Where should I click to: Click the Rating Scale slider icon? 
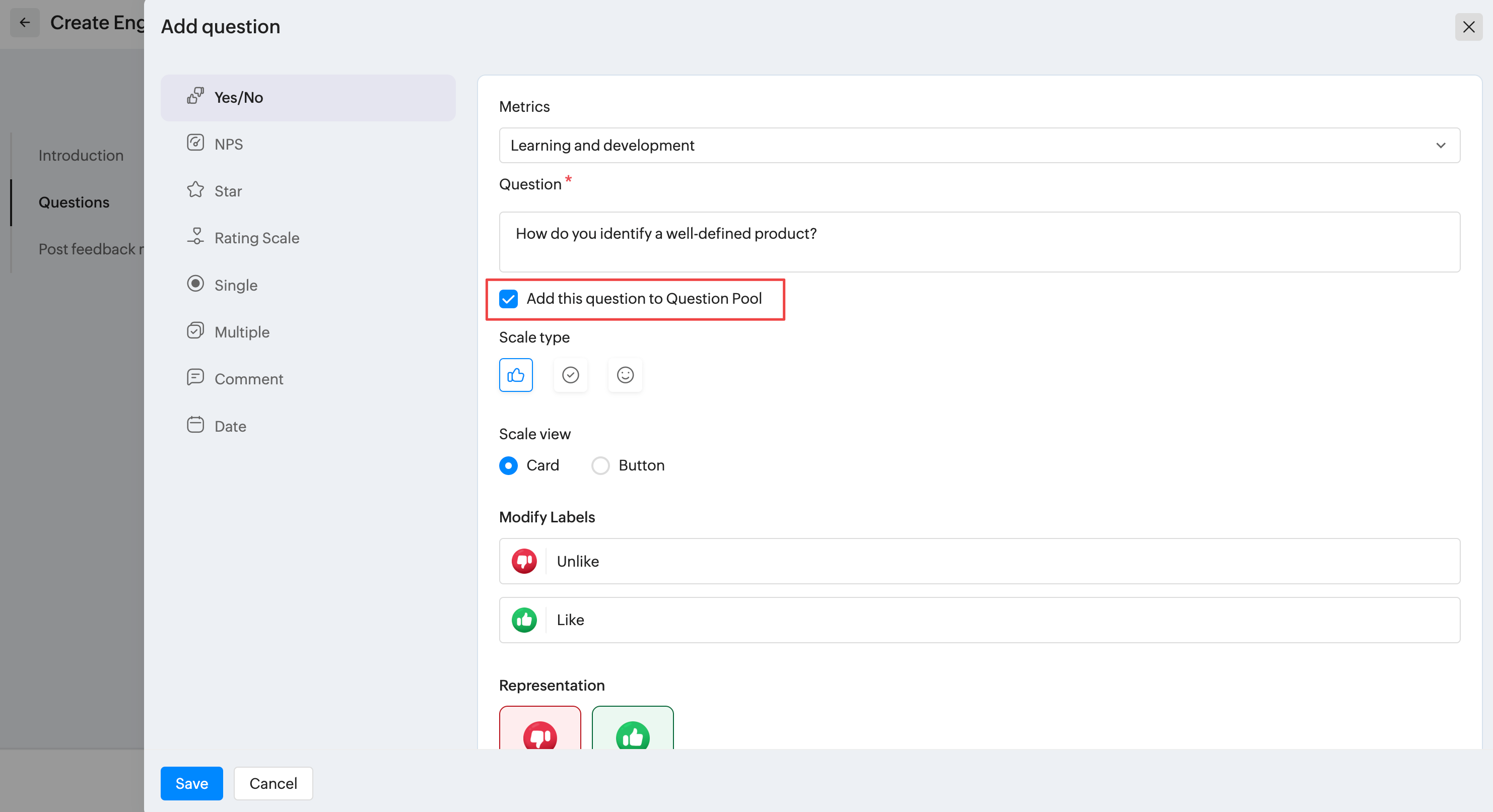point(195,236)
